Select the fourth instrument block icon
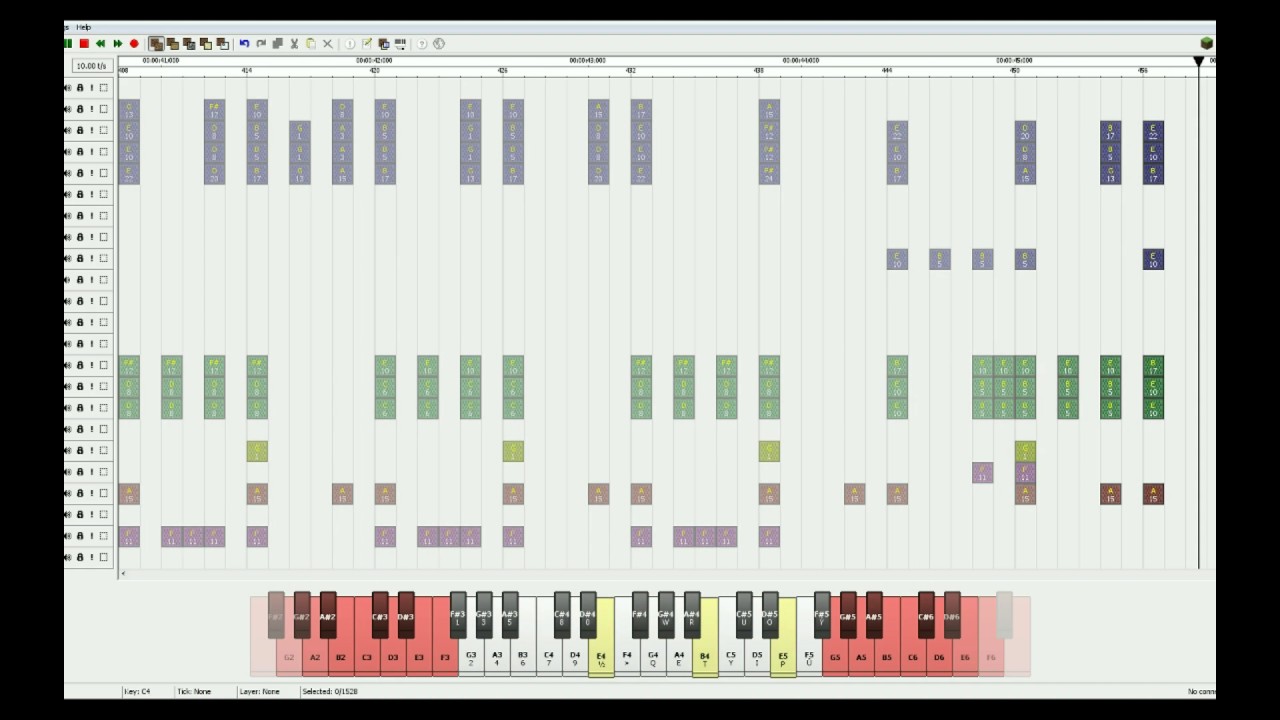 click(206, 44)
